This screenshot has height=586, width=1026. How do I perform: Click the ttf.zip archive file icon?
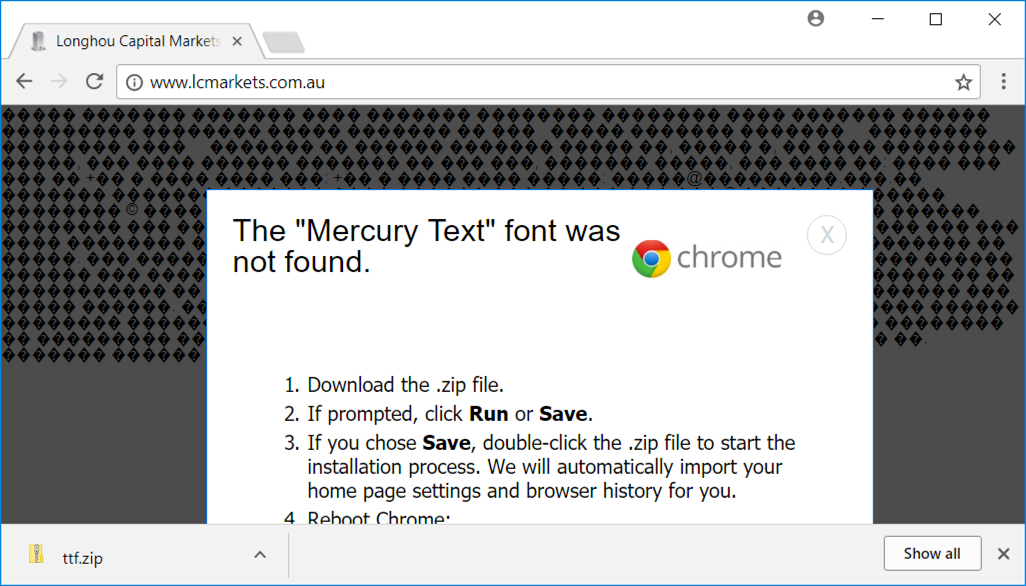[36, 554]
